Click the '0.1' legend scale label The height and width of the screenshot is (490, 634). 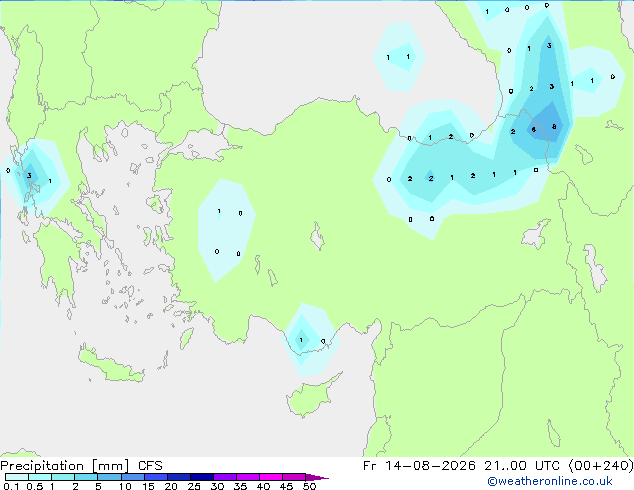pos(11,486)
